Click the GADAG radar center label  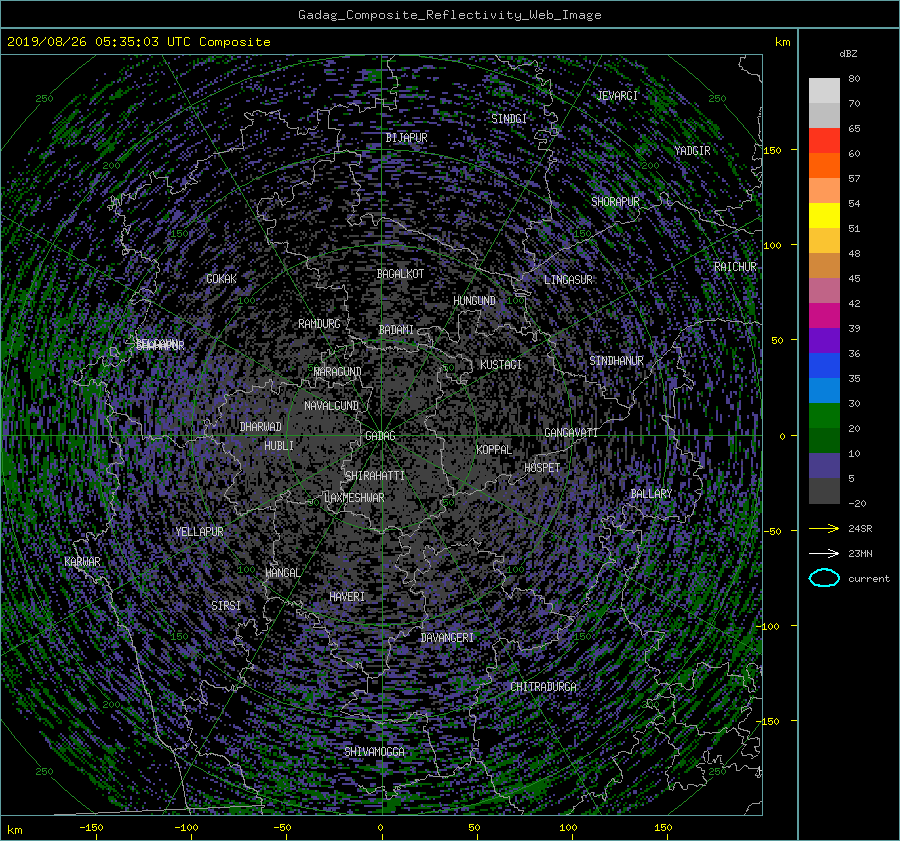(380, 436)
